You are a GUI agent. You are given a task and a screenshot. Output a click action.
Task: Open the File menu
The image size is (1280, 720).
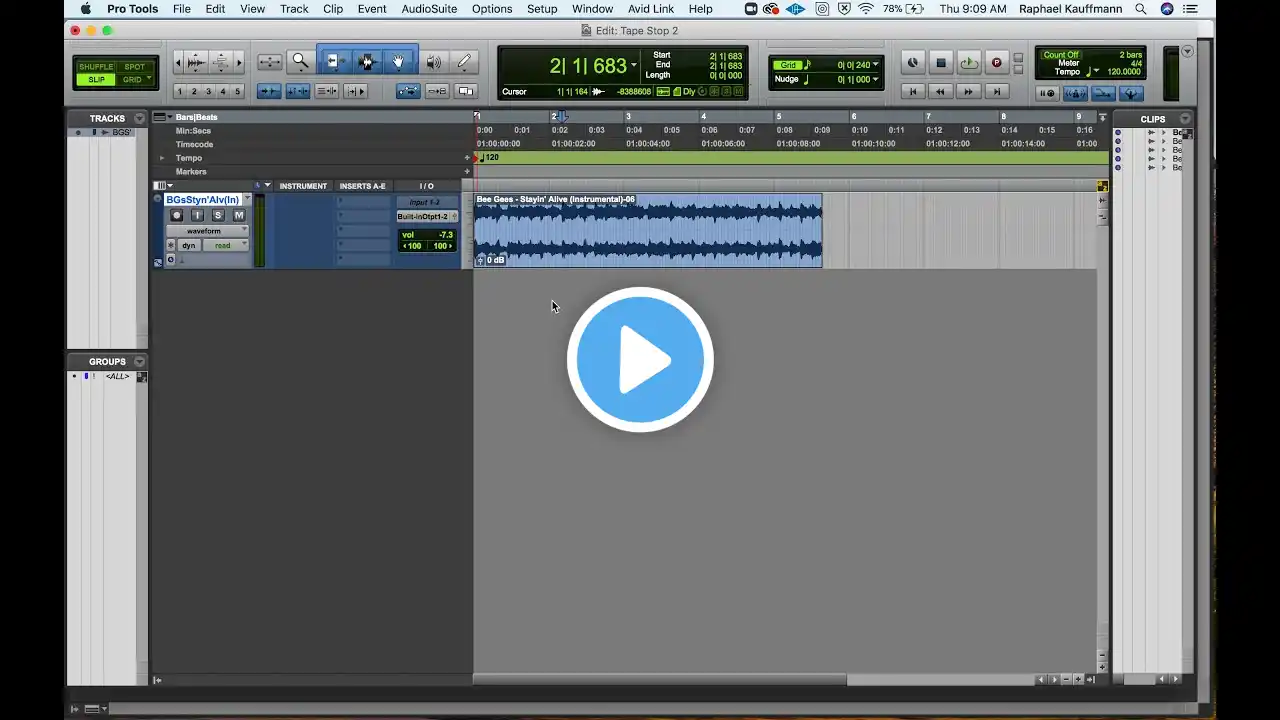pos(181,9)
